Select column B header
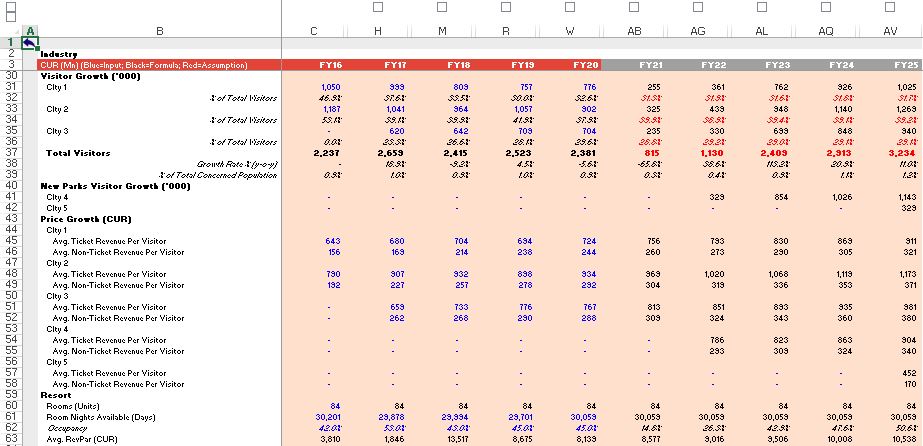 point(160,31)
